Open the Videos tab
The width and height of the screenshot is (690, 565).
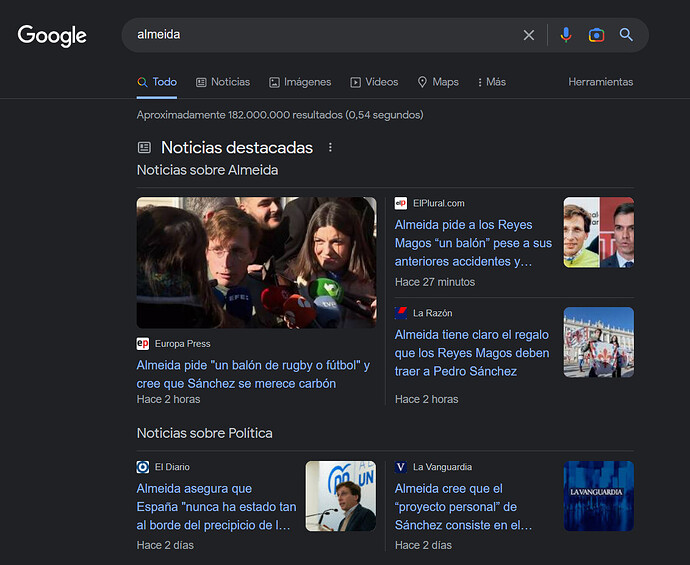point(374,82)
